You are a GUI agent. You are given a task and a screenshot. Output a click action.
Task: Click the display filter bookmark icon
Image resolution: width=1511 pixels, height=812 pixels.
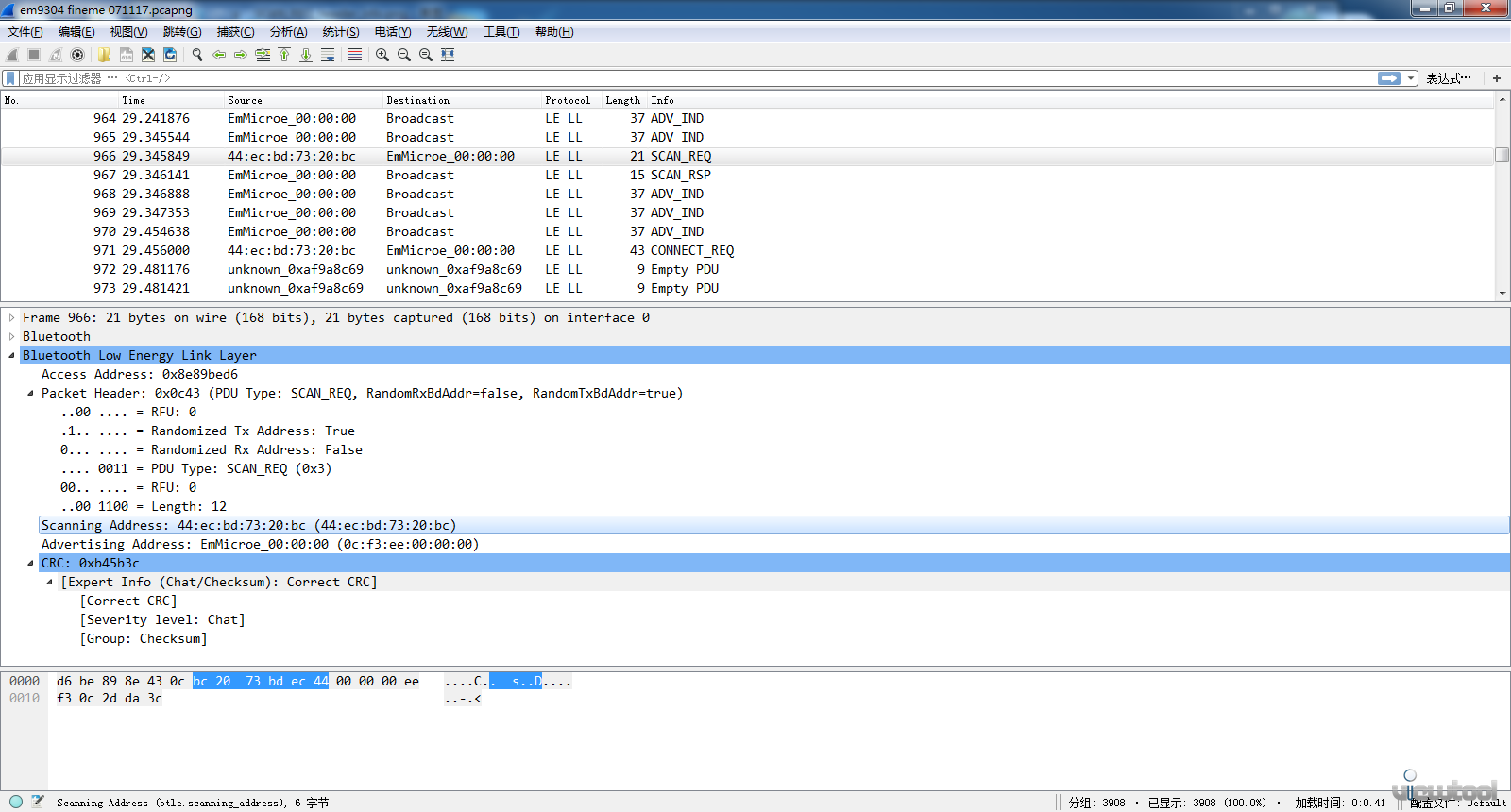(x=10, y=78)
